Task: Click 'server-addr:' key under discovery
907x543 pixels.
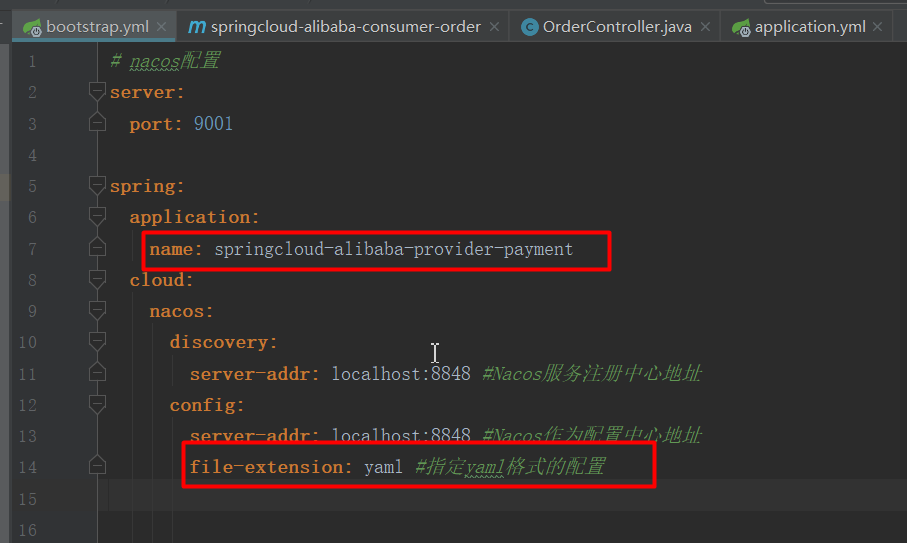Action: coord(255,374)
